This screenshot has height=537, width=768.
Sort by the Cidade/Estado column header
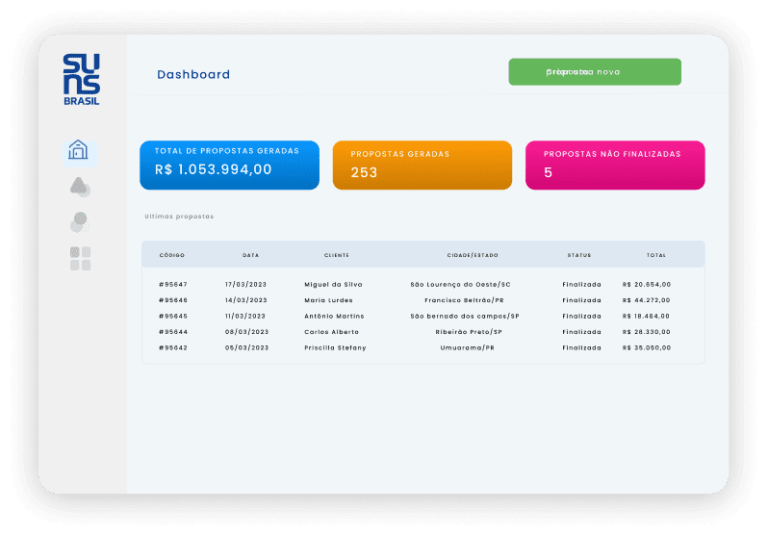(472, 255)
